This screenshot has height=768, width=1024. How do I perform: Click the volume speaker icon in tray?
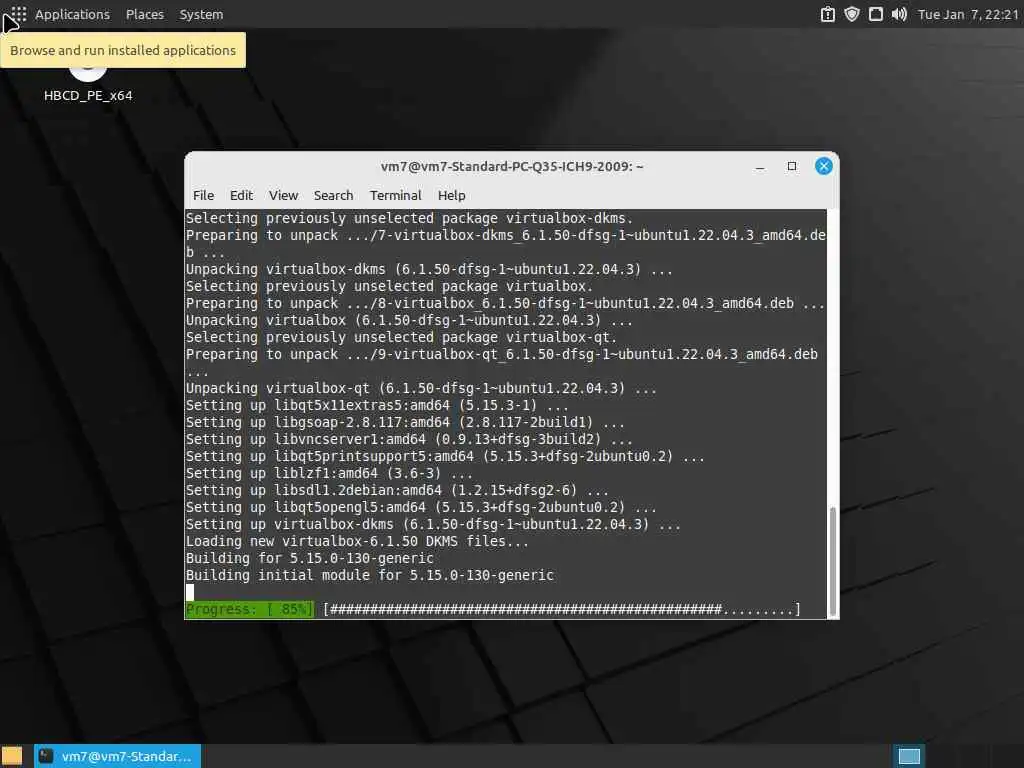coord(899,14)
